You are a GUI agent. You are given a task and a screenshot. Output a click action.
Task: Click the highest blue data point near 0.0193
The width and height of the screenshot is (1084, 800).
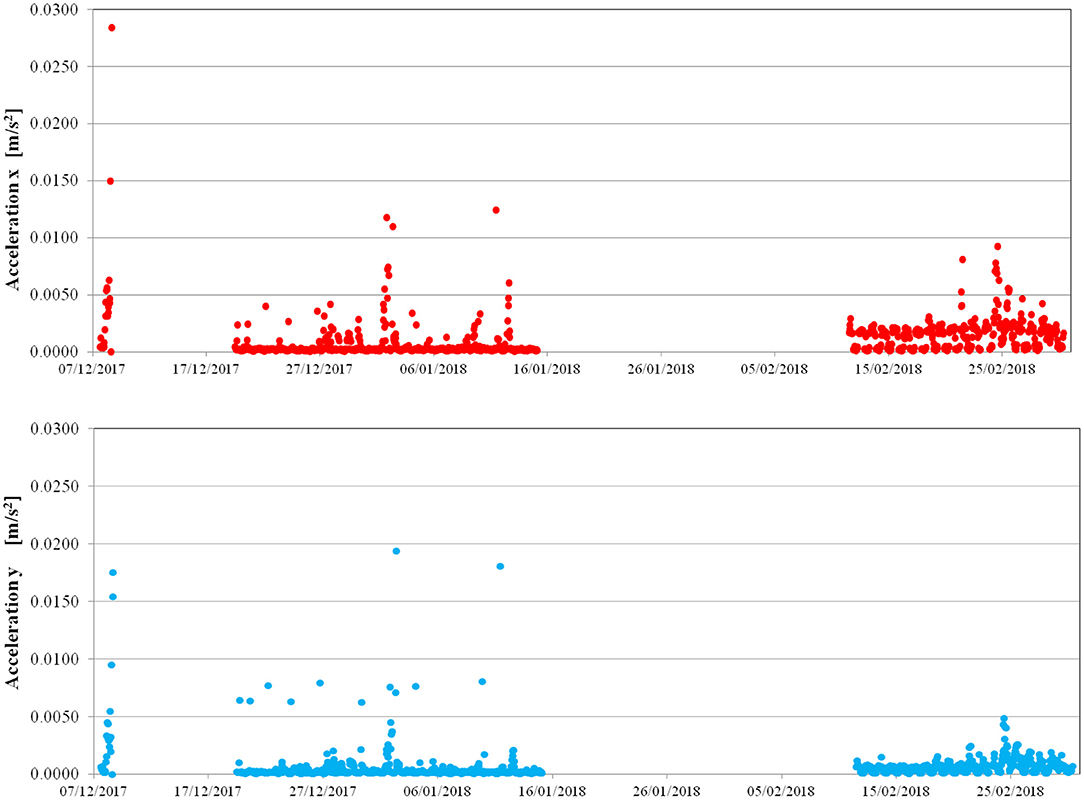pos(396,551)
